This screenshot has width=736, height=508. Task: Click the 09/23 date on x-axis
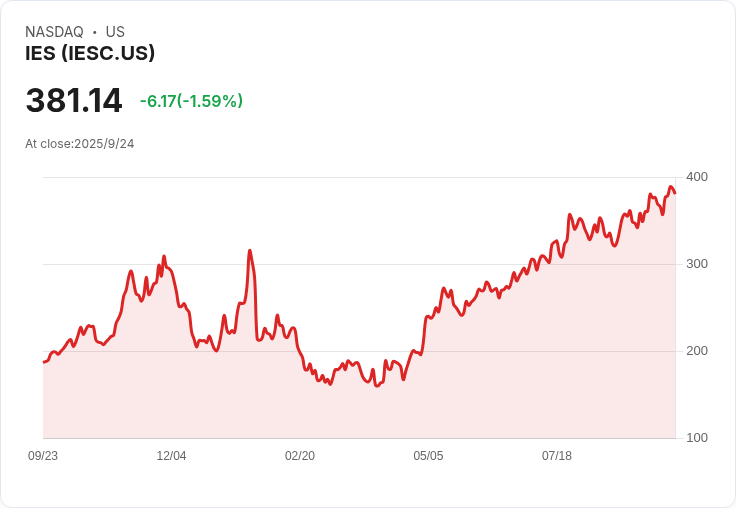[43, 456]
